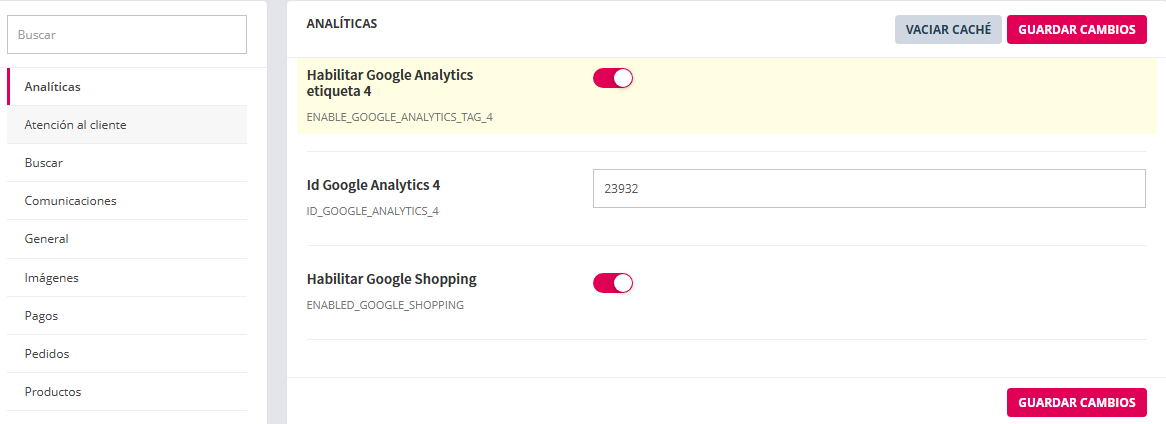Switch to the General settings section
This screenshot has width=1166, height=424.
pos(46,239)
